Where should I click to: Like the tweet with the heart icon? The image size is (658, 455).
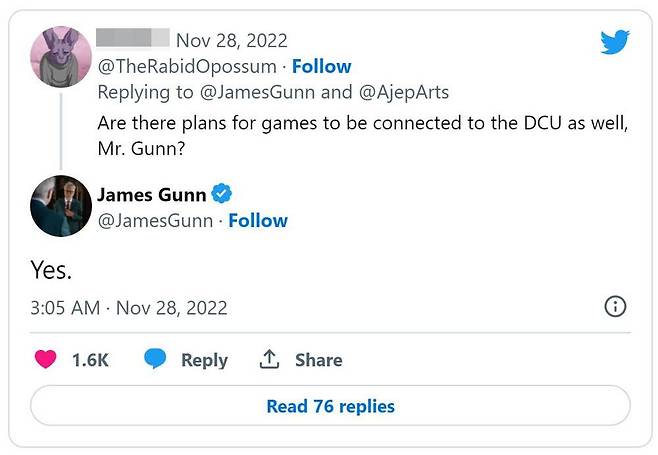coord(46,360)
